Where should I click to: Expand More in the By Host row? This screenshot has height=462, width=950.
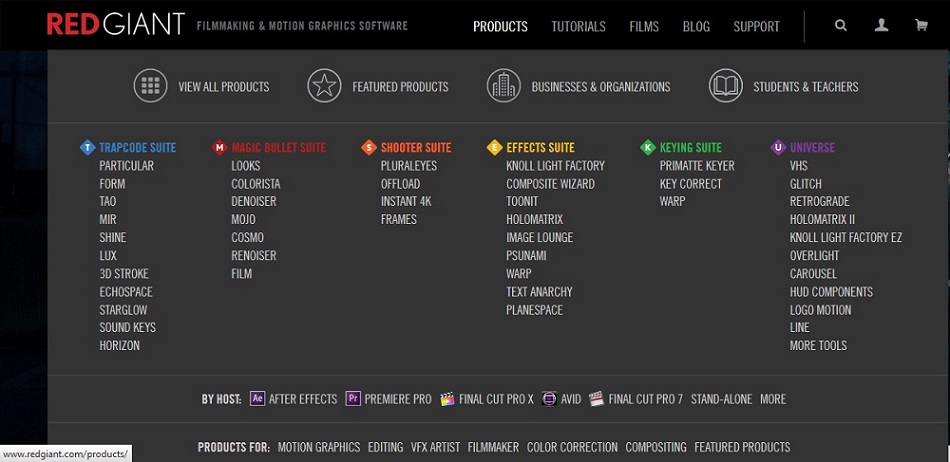pos(773,399)
